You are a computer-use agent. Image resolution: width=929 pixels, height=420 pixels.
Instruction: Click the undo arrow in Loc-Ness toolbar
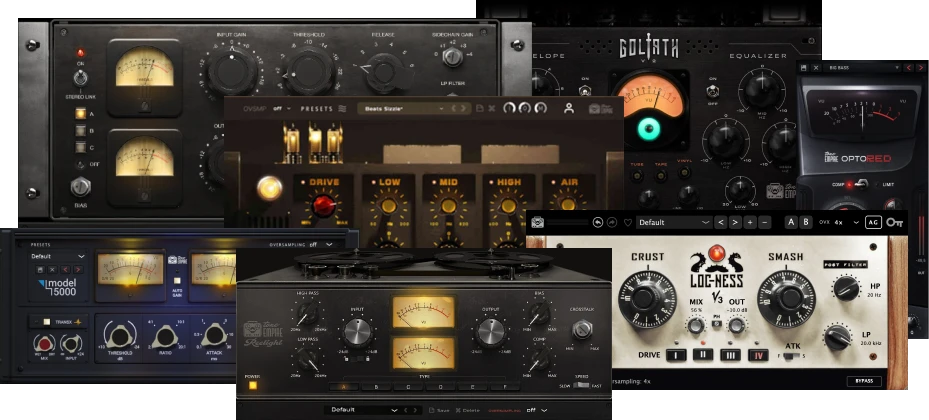click(597, 222)
